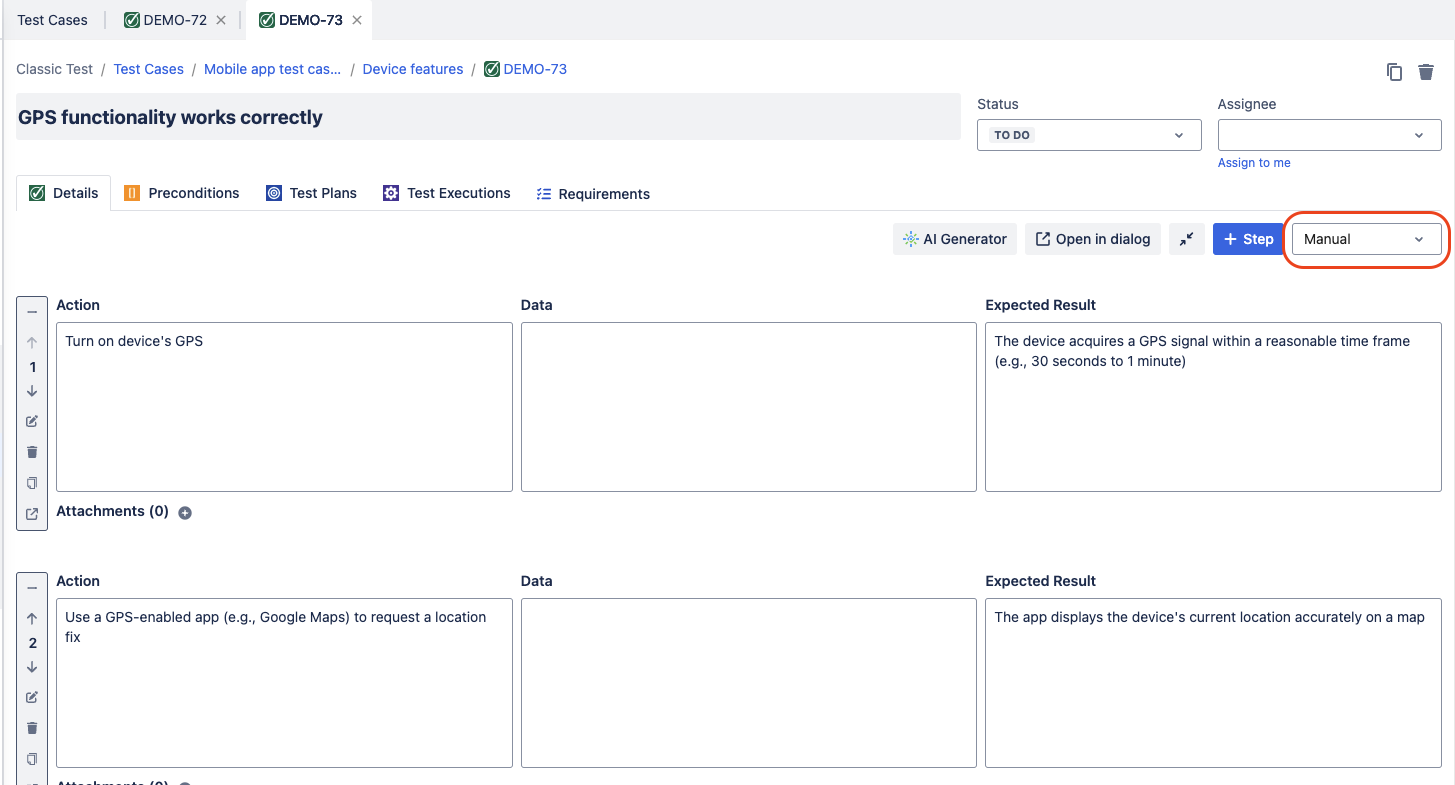Viewport: 1455px width, 785px height.
Task: Delete step 1 using its trash icon
Action: click(32, 452)
